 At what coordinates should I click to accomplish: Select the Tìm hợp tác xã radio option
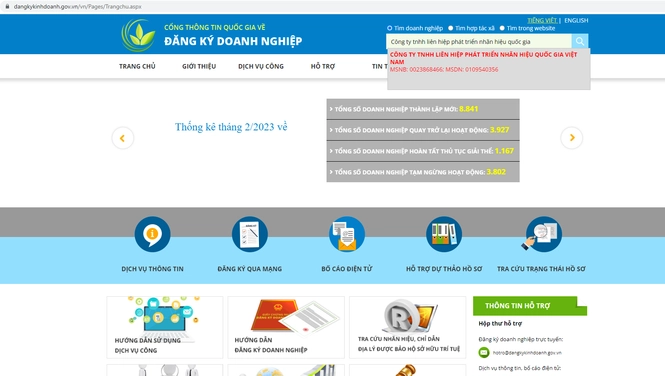450,28
